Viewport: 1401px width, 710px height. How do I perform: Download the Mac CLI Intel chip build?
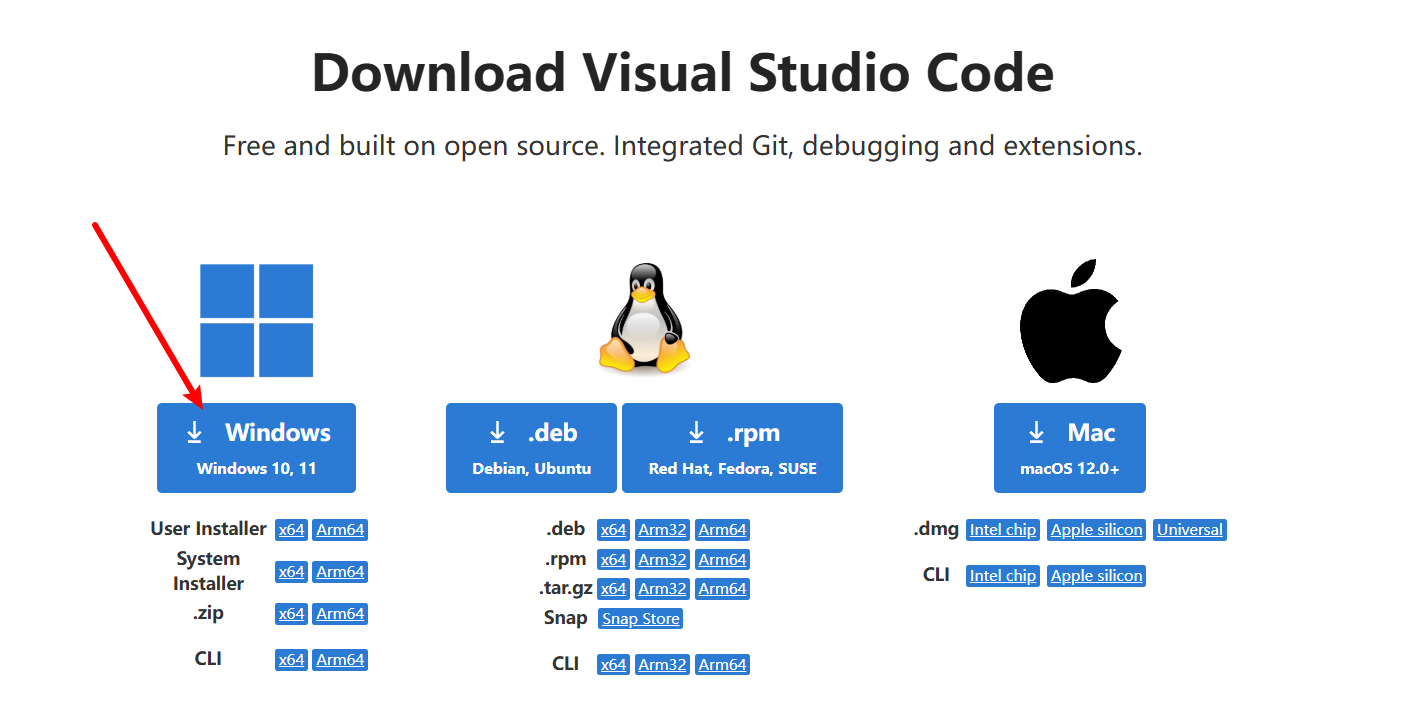point(1003,576)
